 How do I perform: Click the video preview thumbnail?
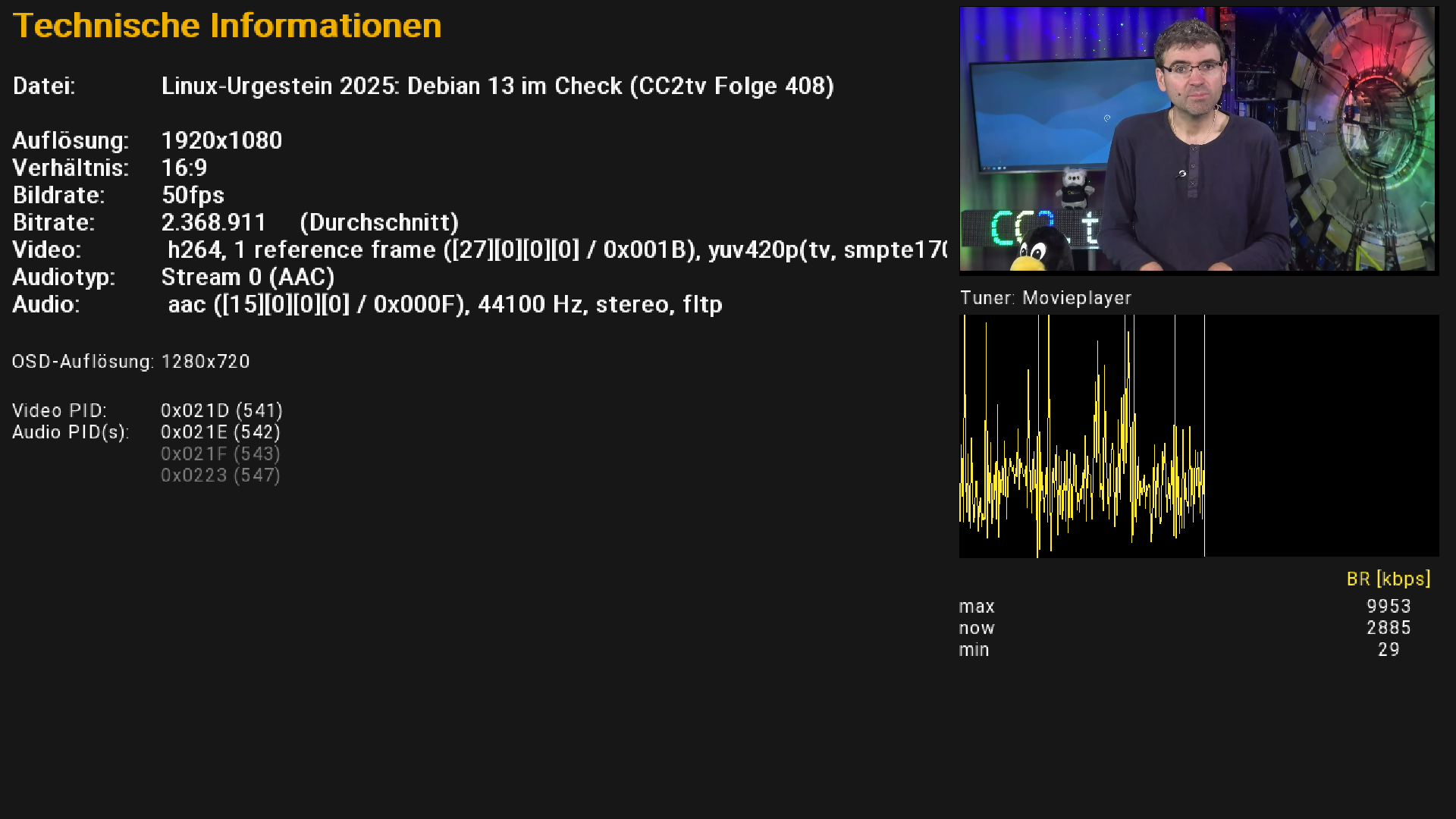click(1198, 140)
